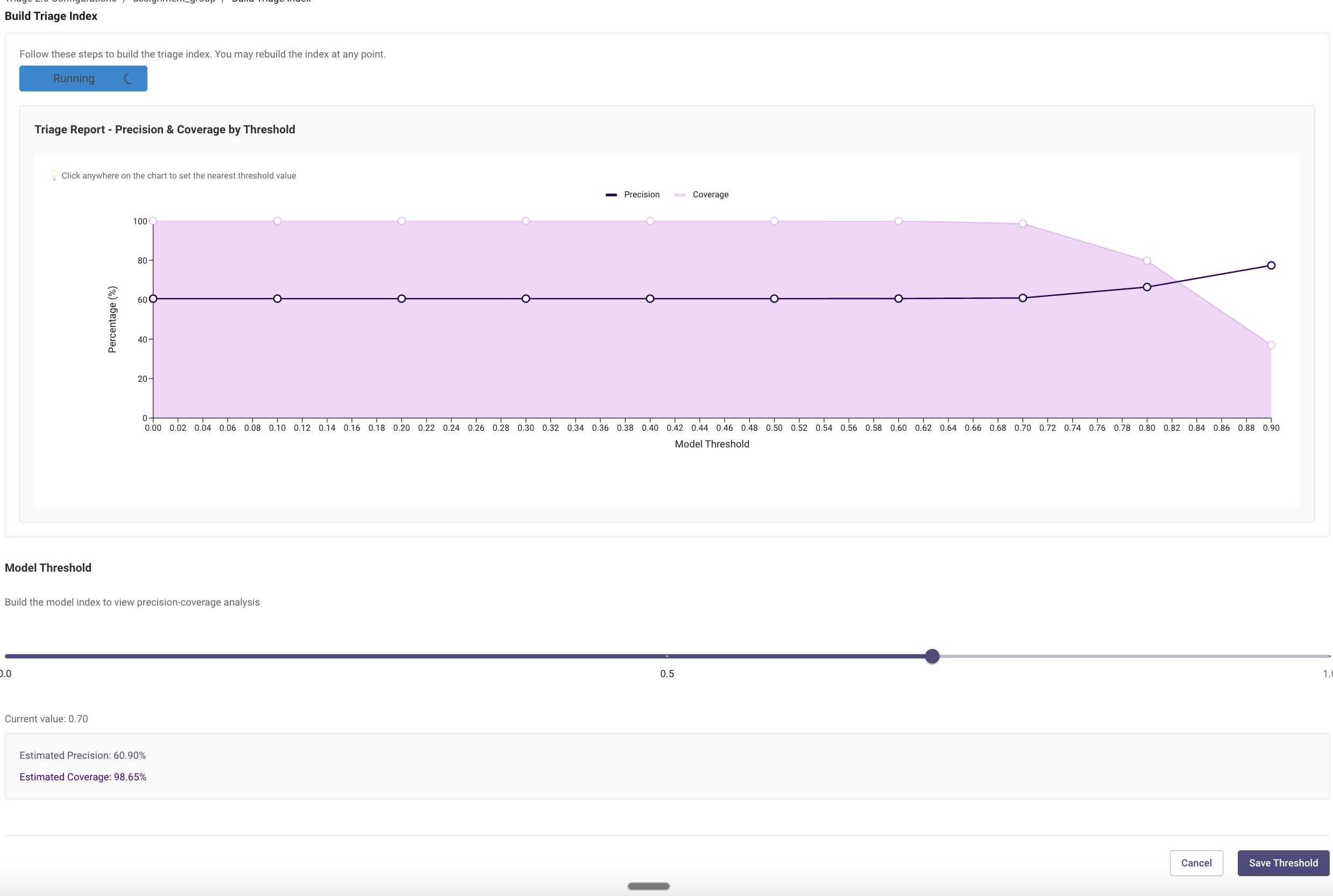Pick the Coverage data point at threshold 0.60
This screenshot has height=896, width=1333.
(898, 221)
